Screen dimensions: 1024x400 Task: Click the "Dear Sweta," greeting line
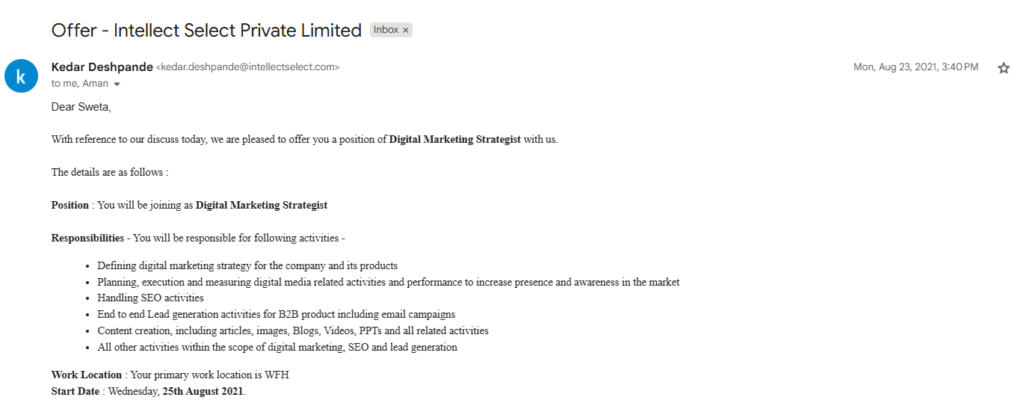(81, 108)
